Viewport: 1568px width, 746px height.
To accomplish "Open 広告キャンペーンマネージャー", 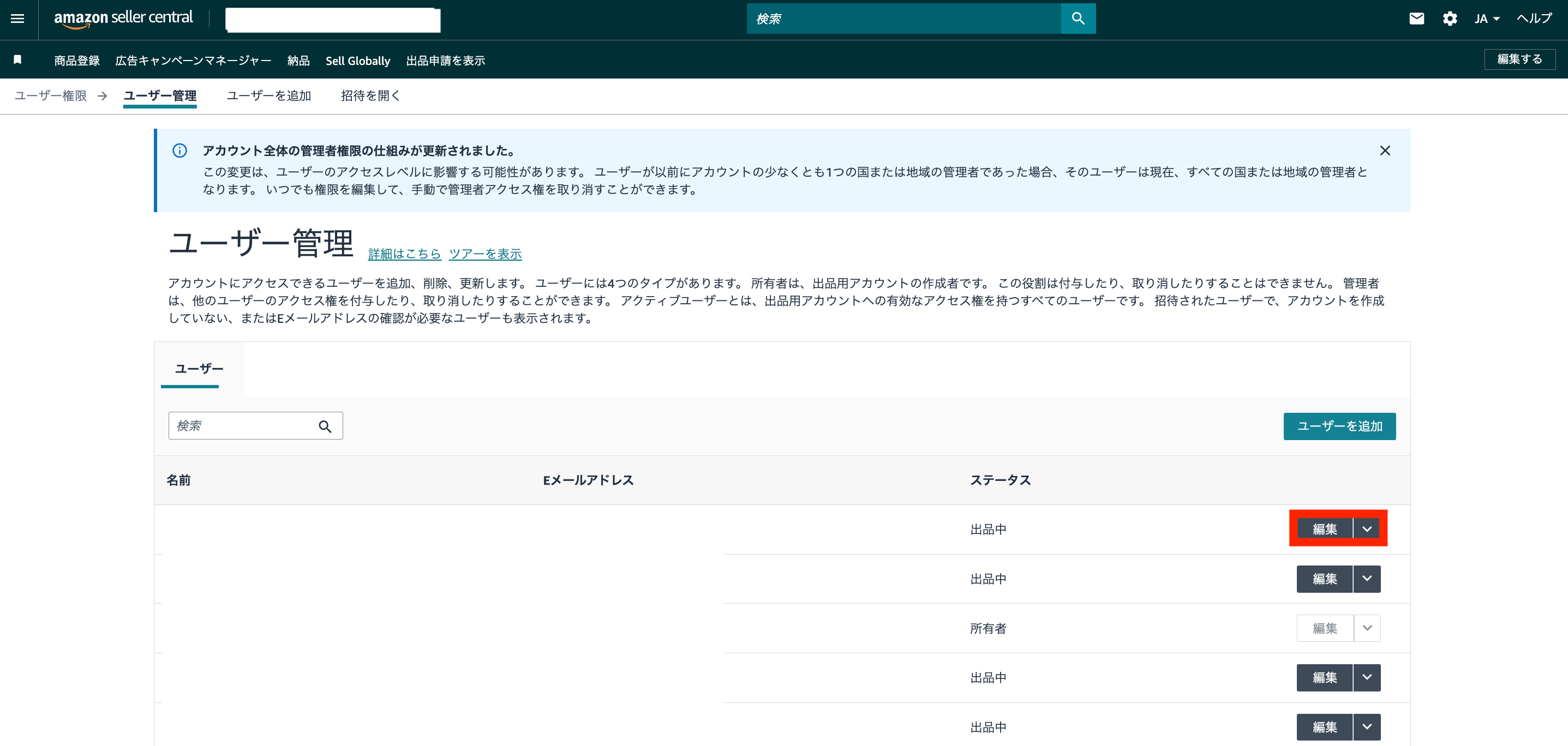I will 193,60.
